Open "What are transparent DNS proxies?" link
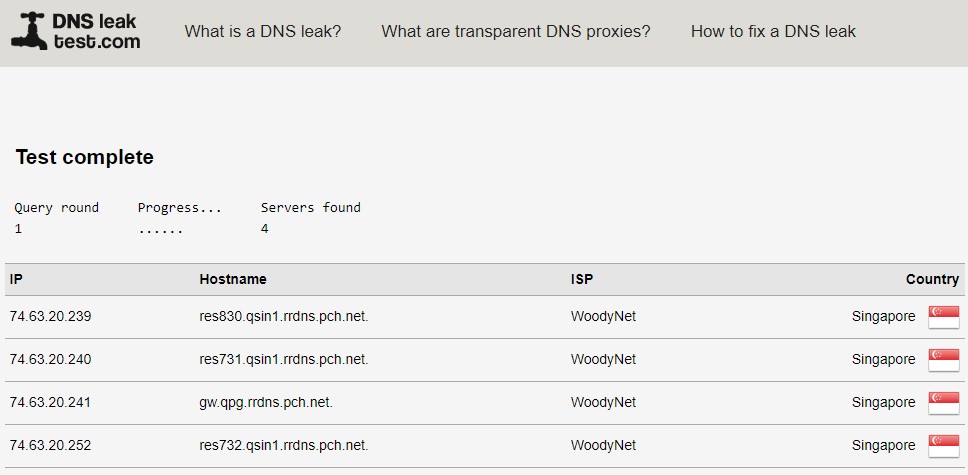Image resolution: width=968 pixels, height=475 pixels. click(x=515, y=31)
